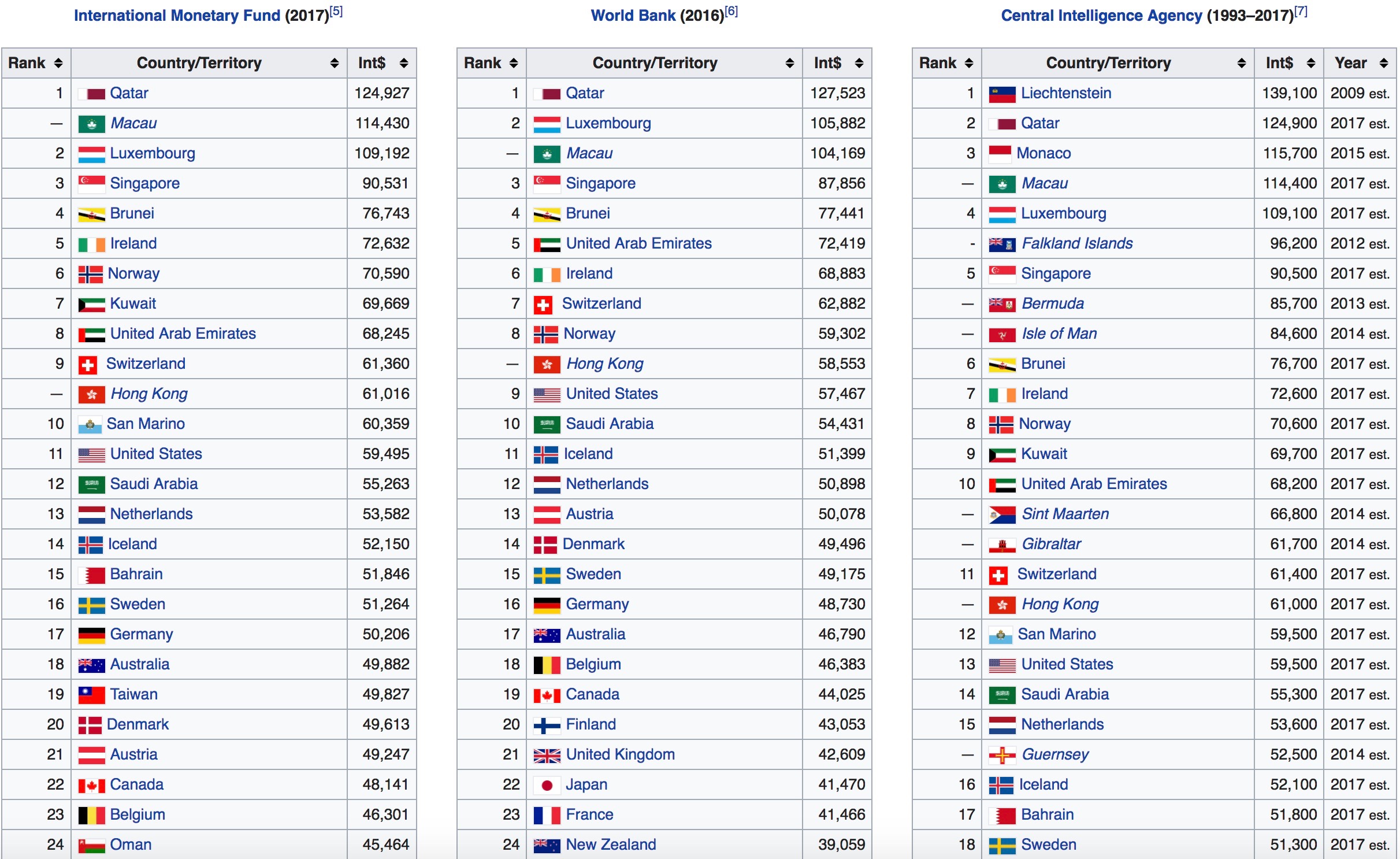Image resolution: width=1400 pixels, height=859 pixels.
Task: Open Japan country link
Action: [586, 784]
